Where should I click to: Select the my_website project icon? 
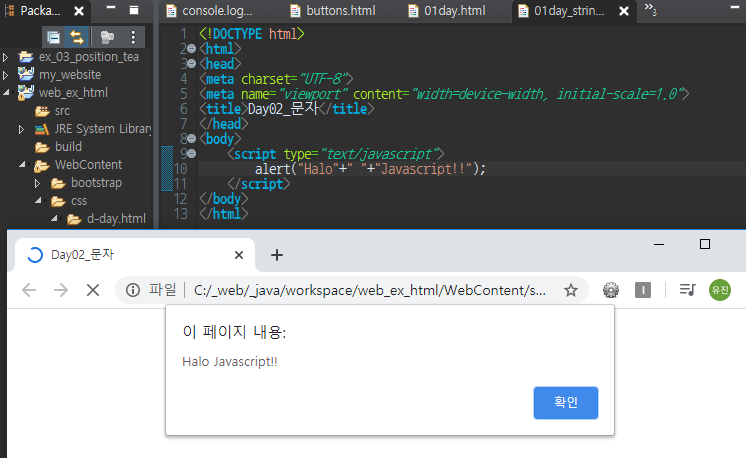[x=26, y=74]
